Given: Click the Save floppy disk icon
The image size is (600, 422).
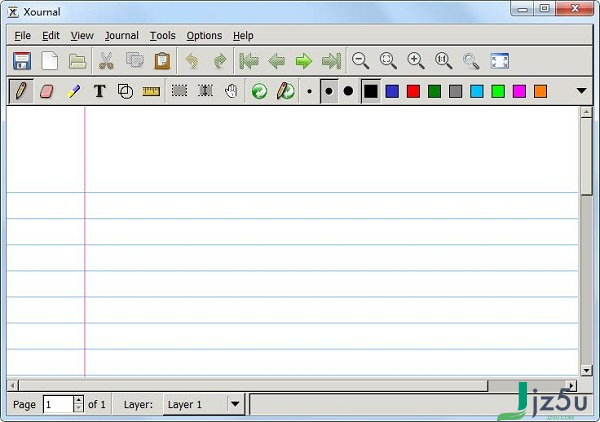Looking at the screenshot, I should pyautogui.click(x=22, y=61).
